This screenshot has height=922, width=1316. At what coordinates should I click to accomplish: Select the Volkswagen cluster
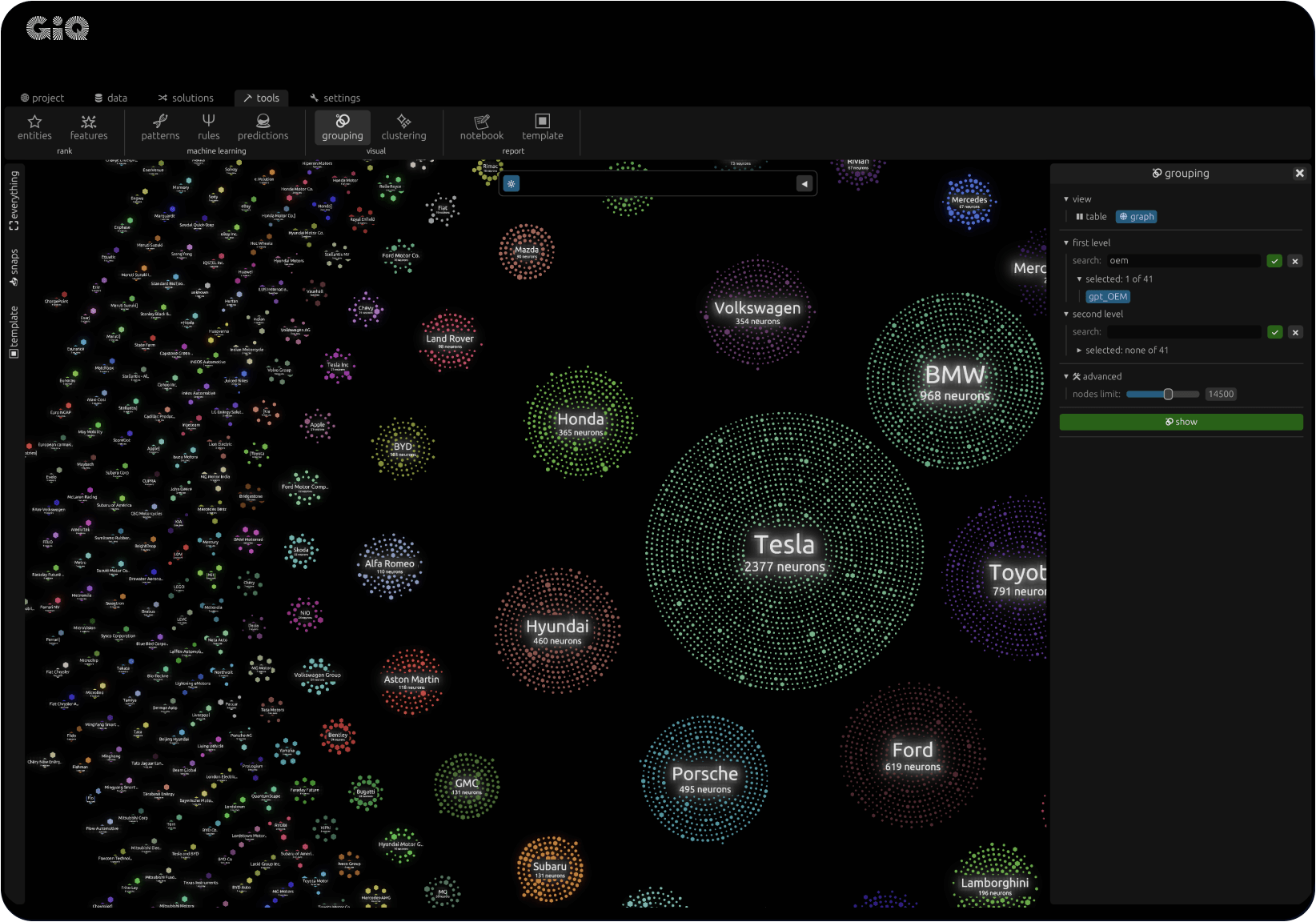[757, 312]
